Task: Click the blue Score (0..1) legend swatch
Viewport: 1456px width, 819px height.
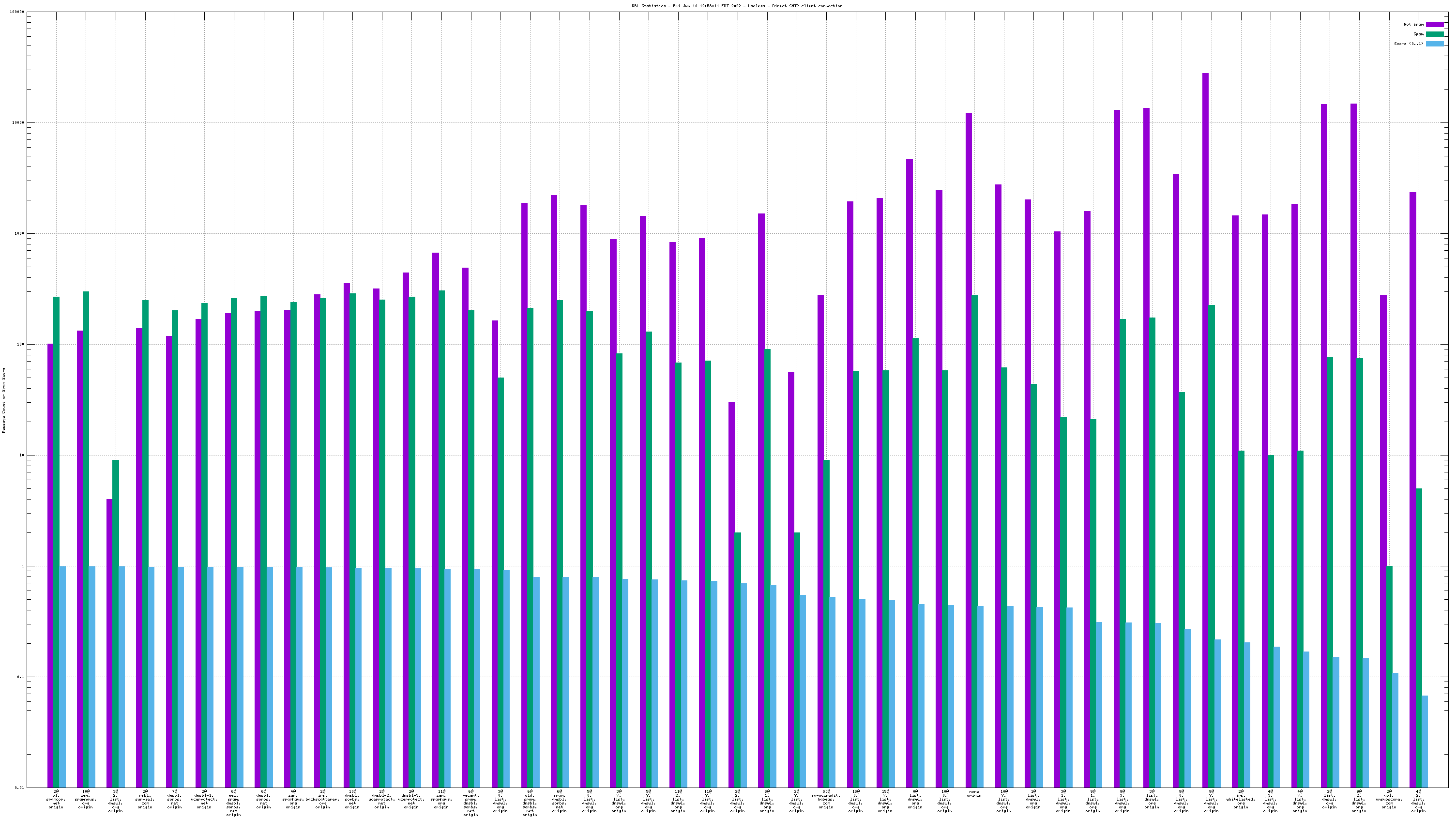Action: (x=1435, y=44)
